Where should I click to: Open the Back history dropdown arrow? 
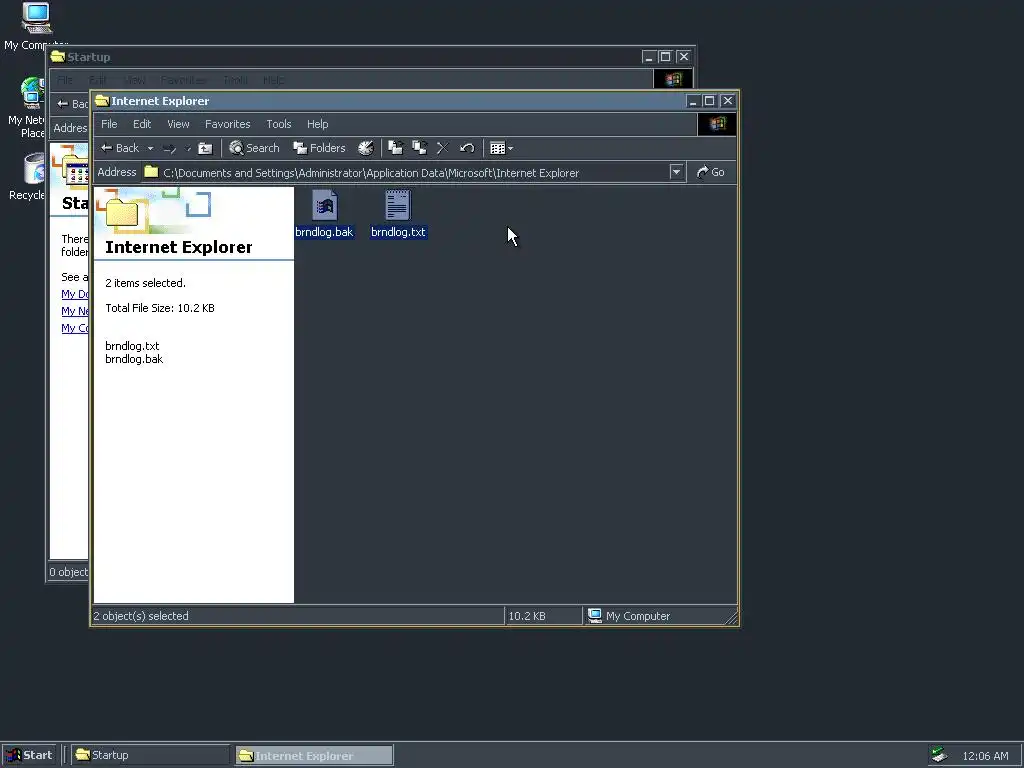click(150, 148)
